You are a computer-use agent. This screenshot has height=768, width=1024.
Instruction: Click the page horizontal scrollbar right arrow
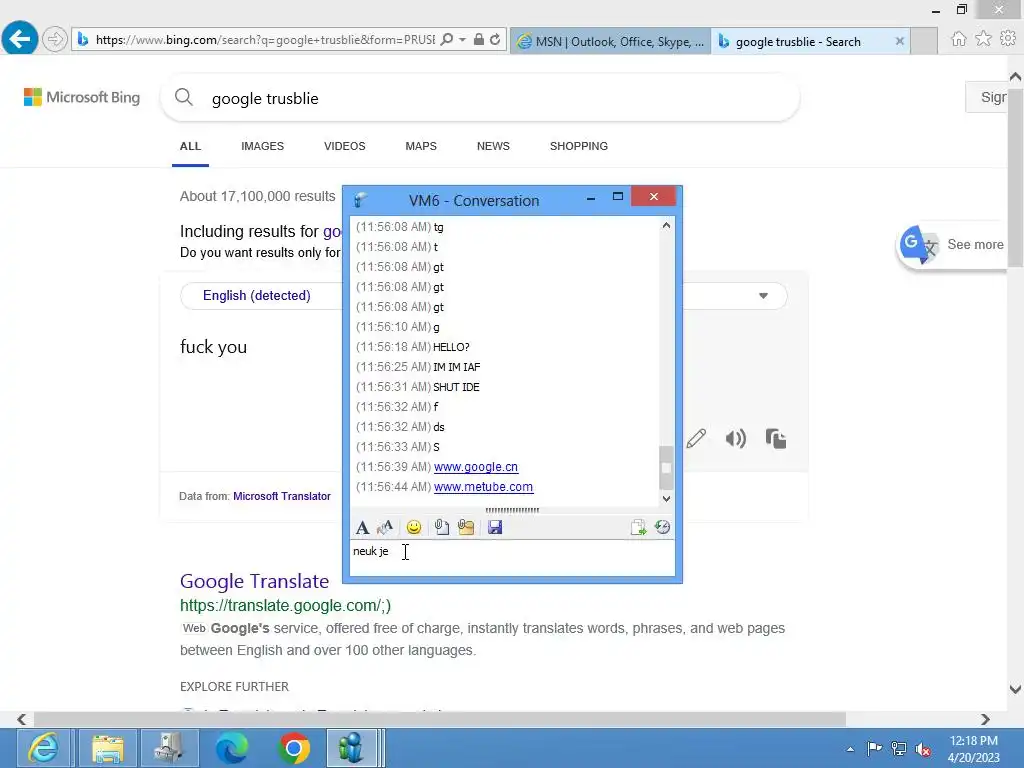click(985, 719)
